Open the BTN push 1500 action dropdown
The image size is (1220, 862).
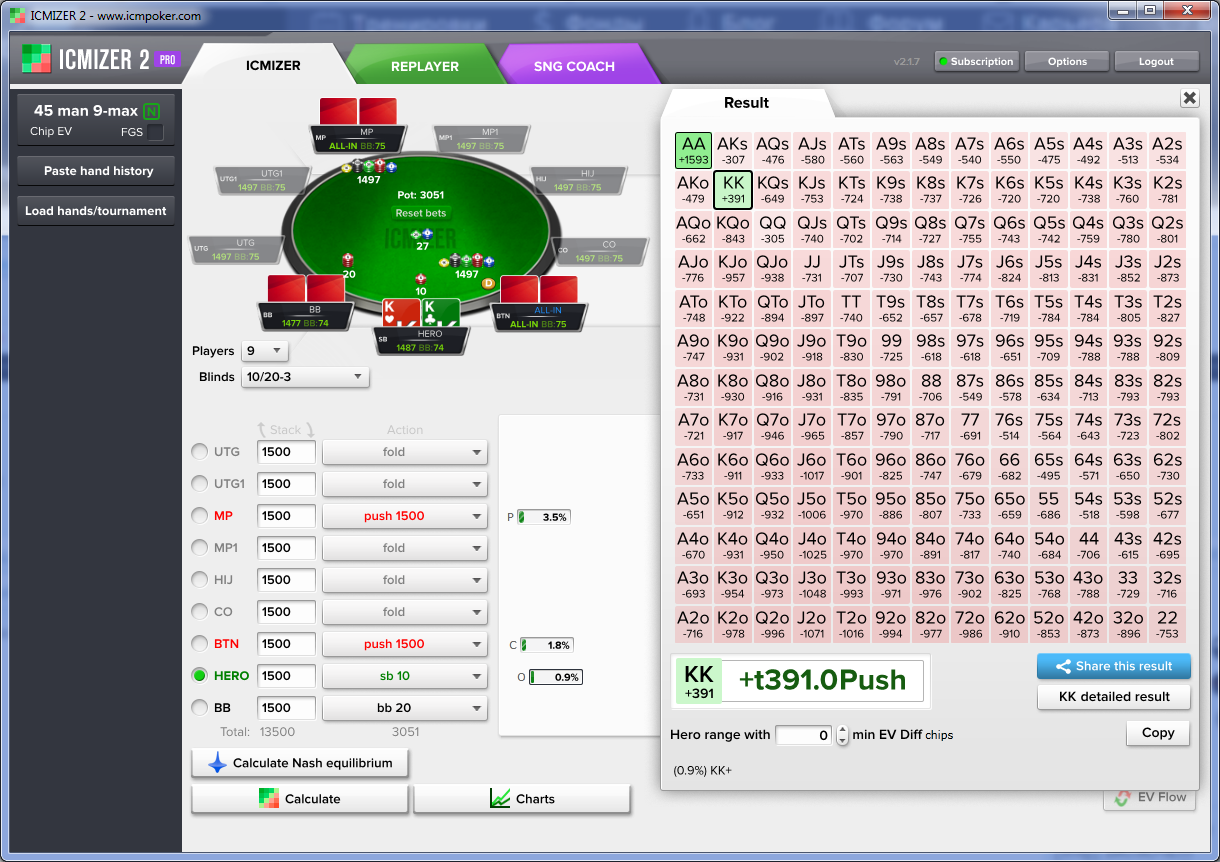coord(405,644)
